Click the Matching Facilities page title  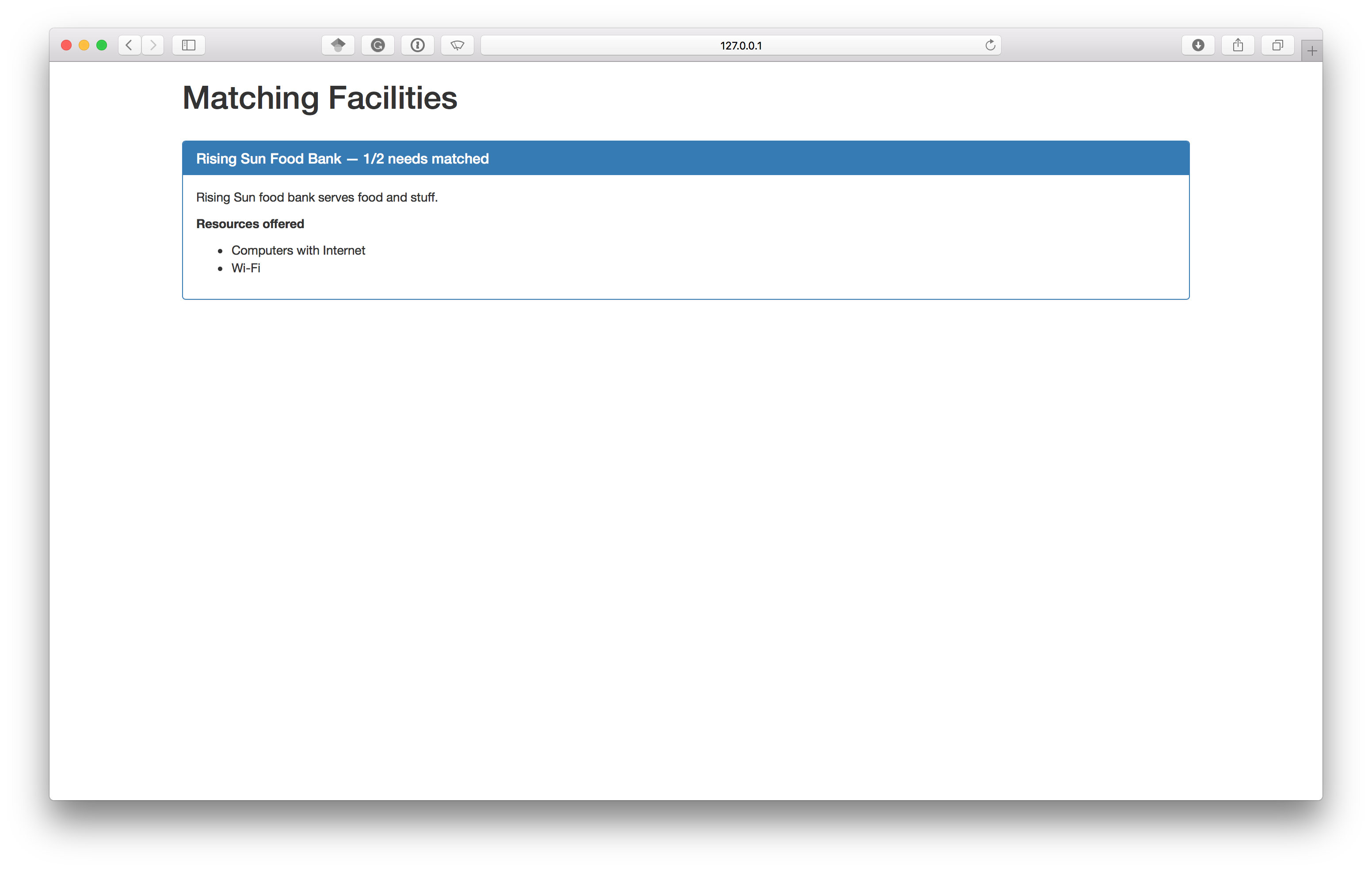coord(320,97)
